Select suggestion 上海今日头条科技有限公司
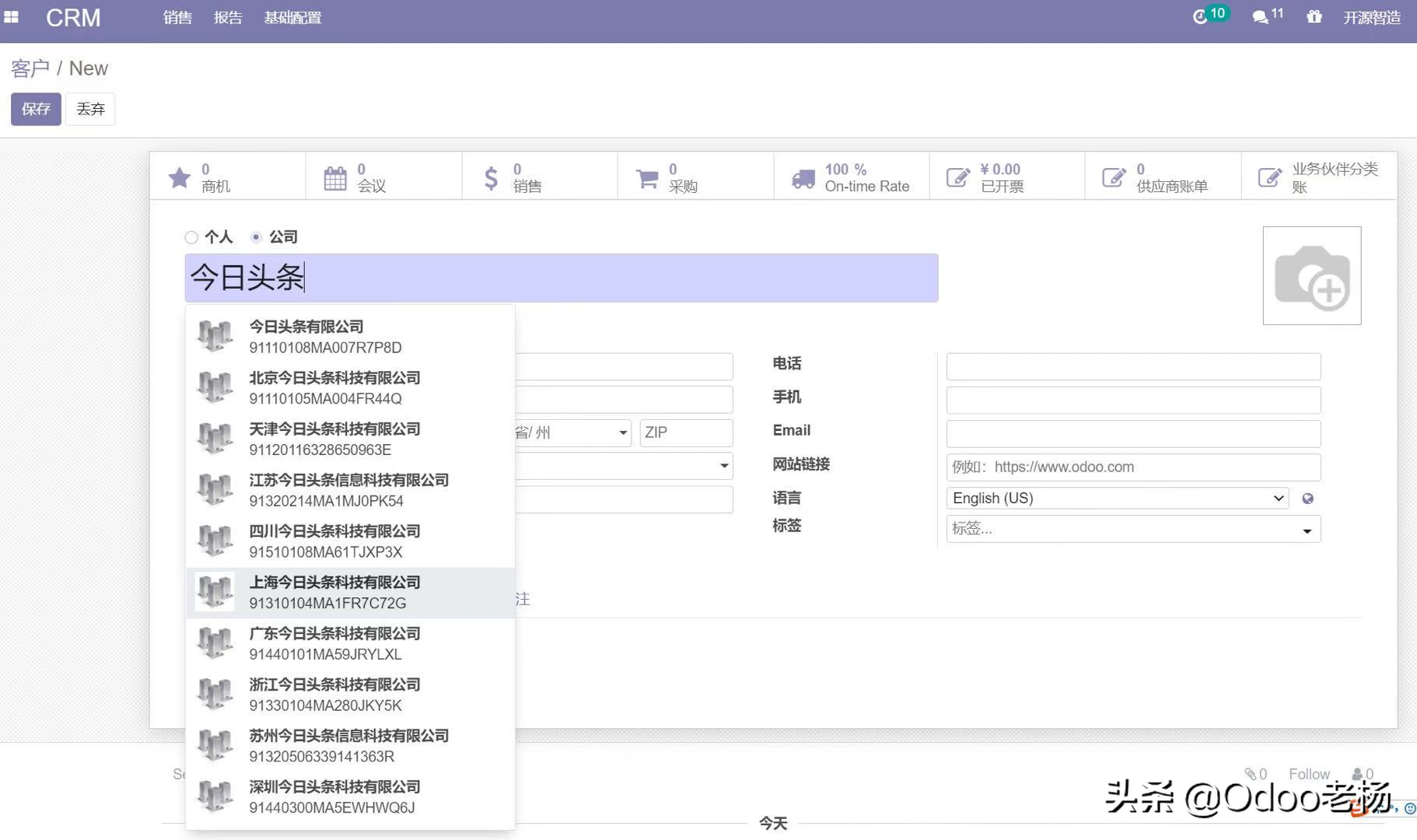This screenshot has width=1417, height=840. [350, 593]
